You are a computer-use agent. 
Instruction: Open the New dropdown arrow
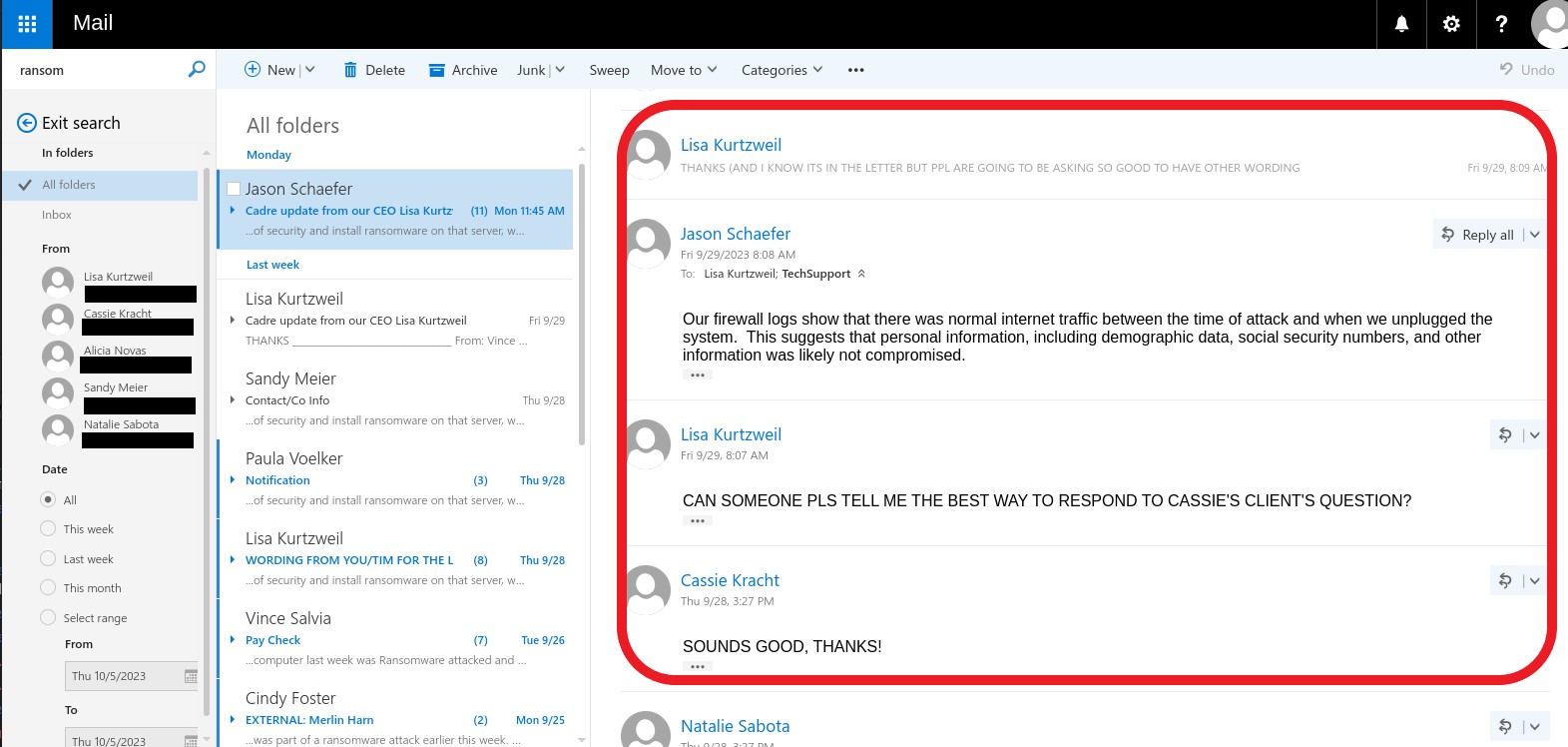309,70
